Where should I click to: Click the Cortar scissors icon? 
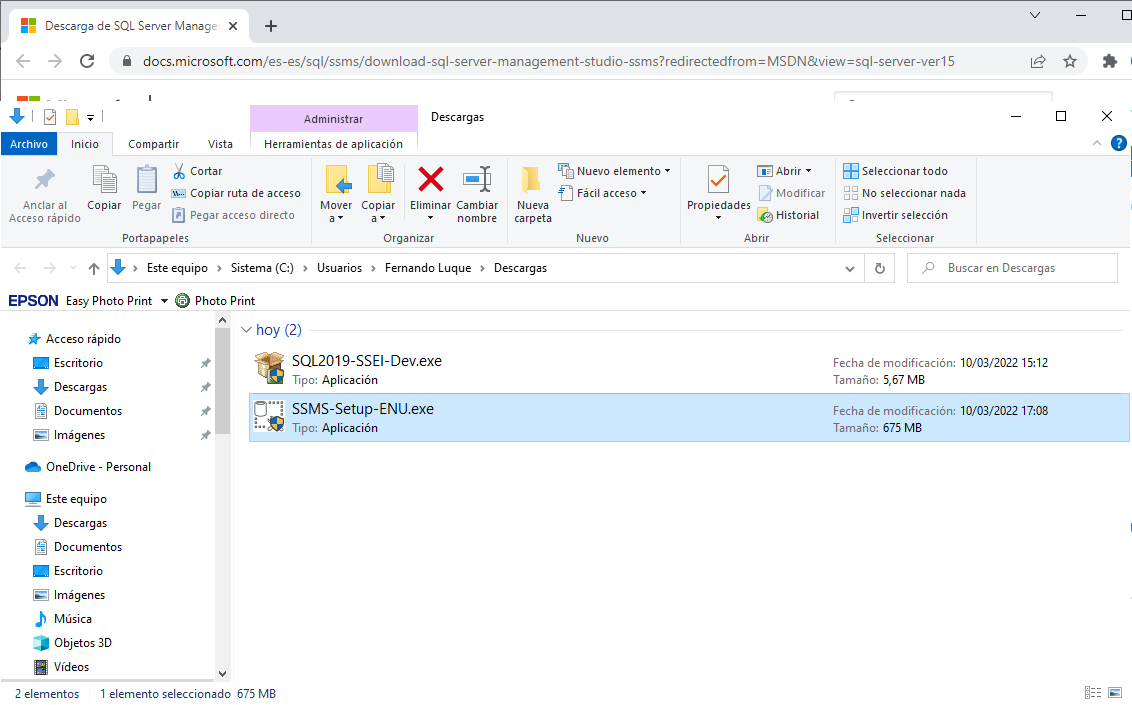coord(179,171)
